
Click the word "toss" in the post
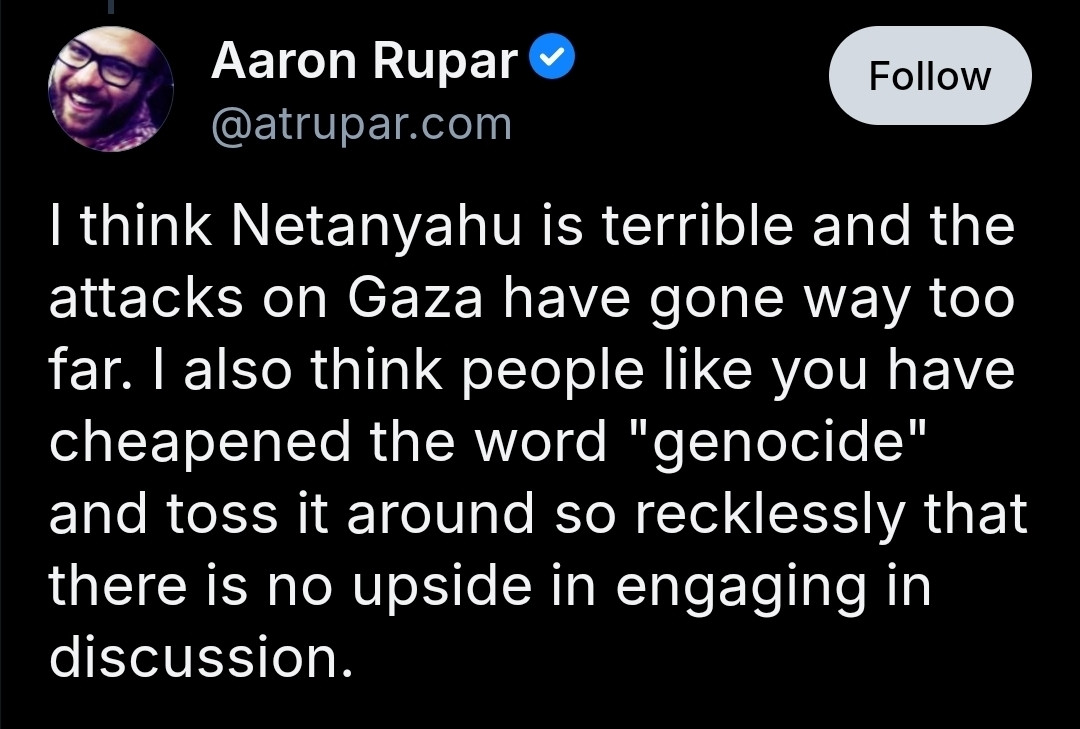pyautogui.click(x=222, y=515)
